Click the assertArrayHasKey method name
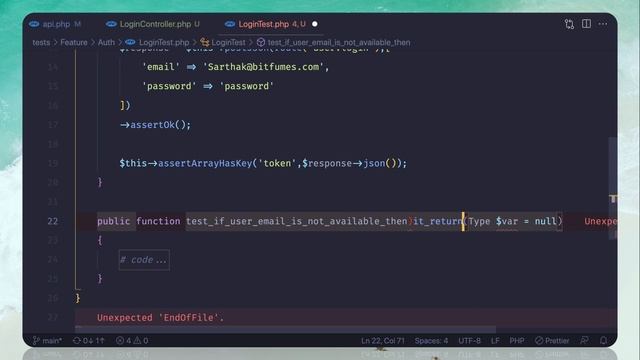Screen dimensions: 640x360 coord(205,163)
